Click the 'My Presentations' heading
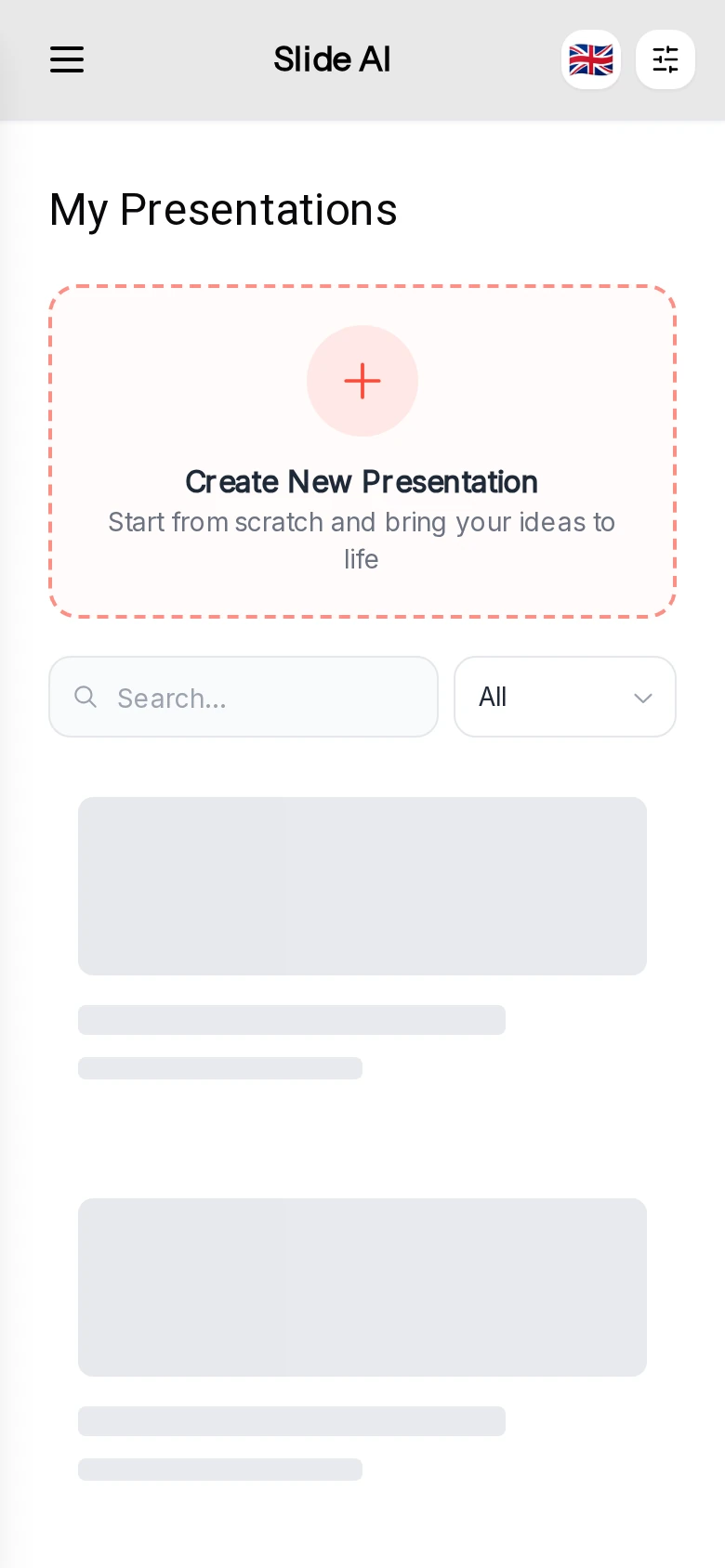Screen dimensions: 725x1568 (x=223, y=210)
